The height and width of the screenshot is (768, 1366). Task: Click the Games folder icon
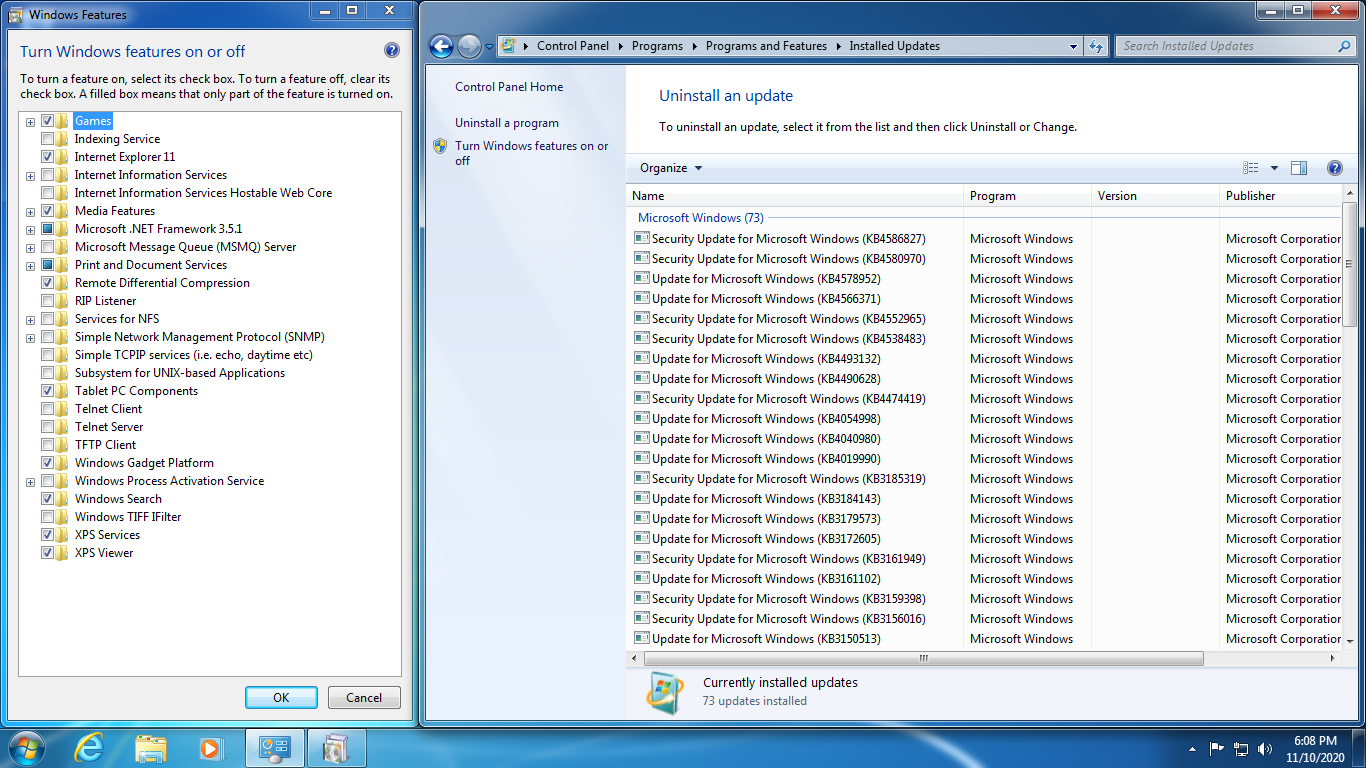coord(63,121)
